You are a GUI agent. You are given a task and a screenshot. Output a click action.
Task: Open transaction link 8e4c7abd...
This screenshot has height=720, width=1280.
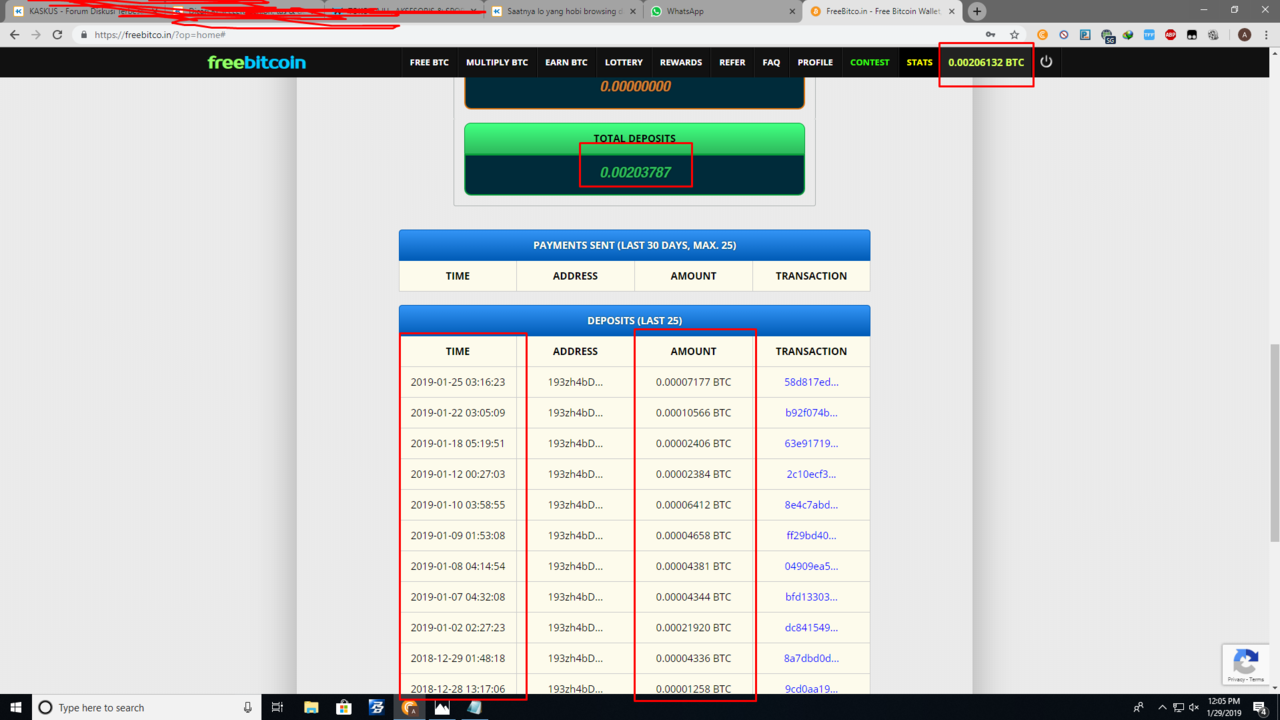pyautogui.click(x=811, y=505)
